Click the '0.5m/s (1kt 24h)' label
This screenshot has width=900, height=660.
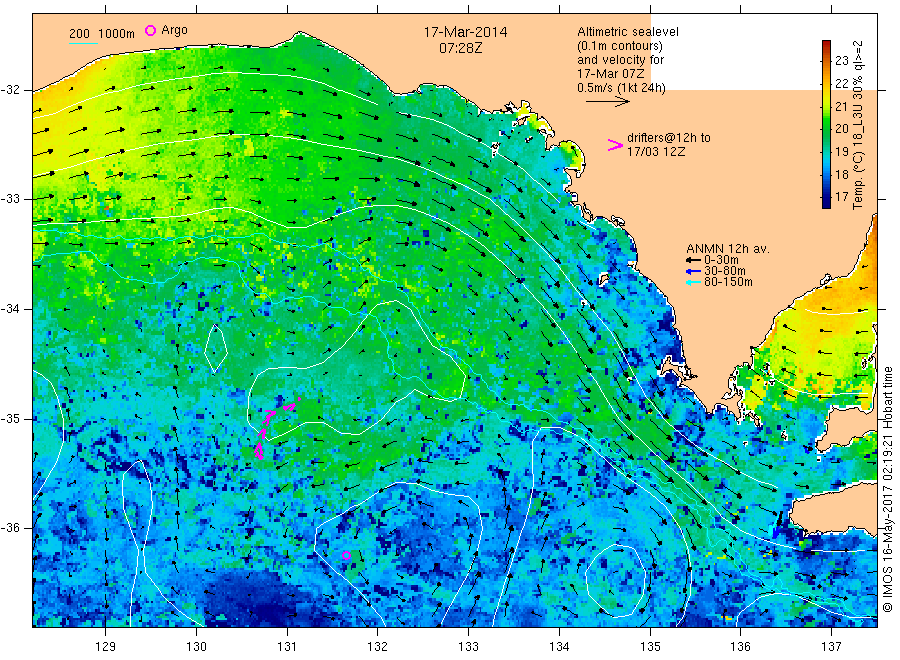[x=621, y=88]
